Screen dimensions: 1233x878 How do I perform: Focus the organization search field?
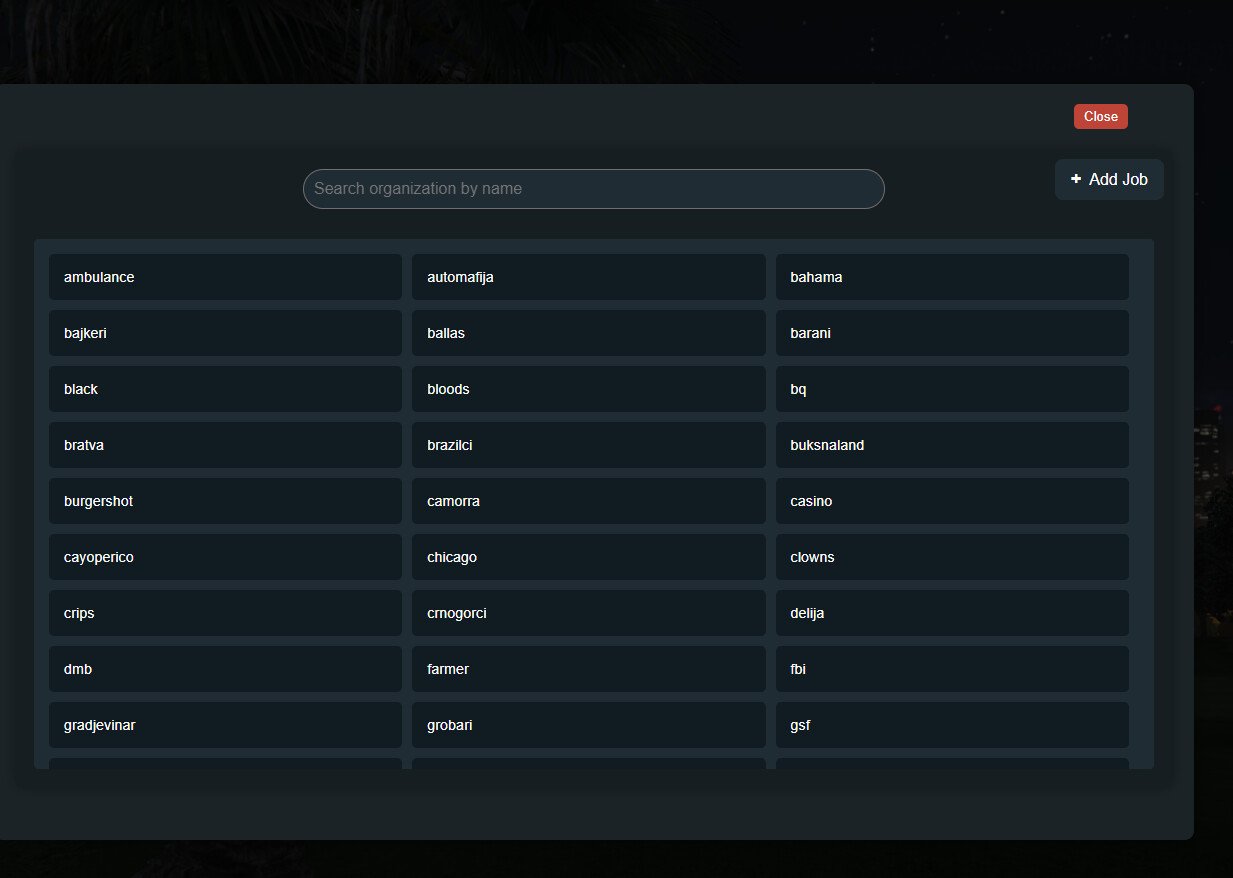click(593, 189)
